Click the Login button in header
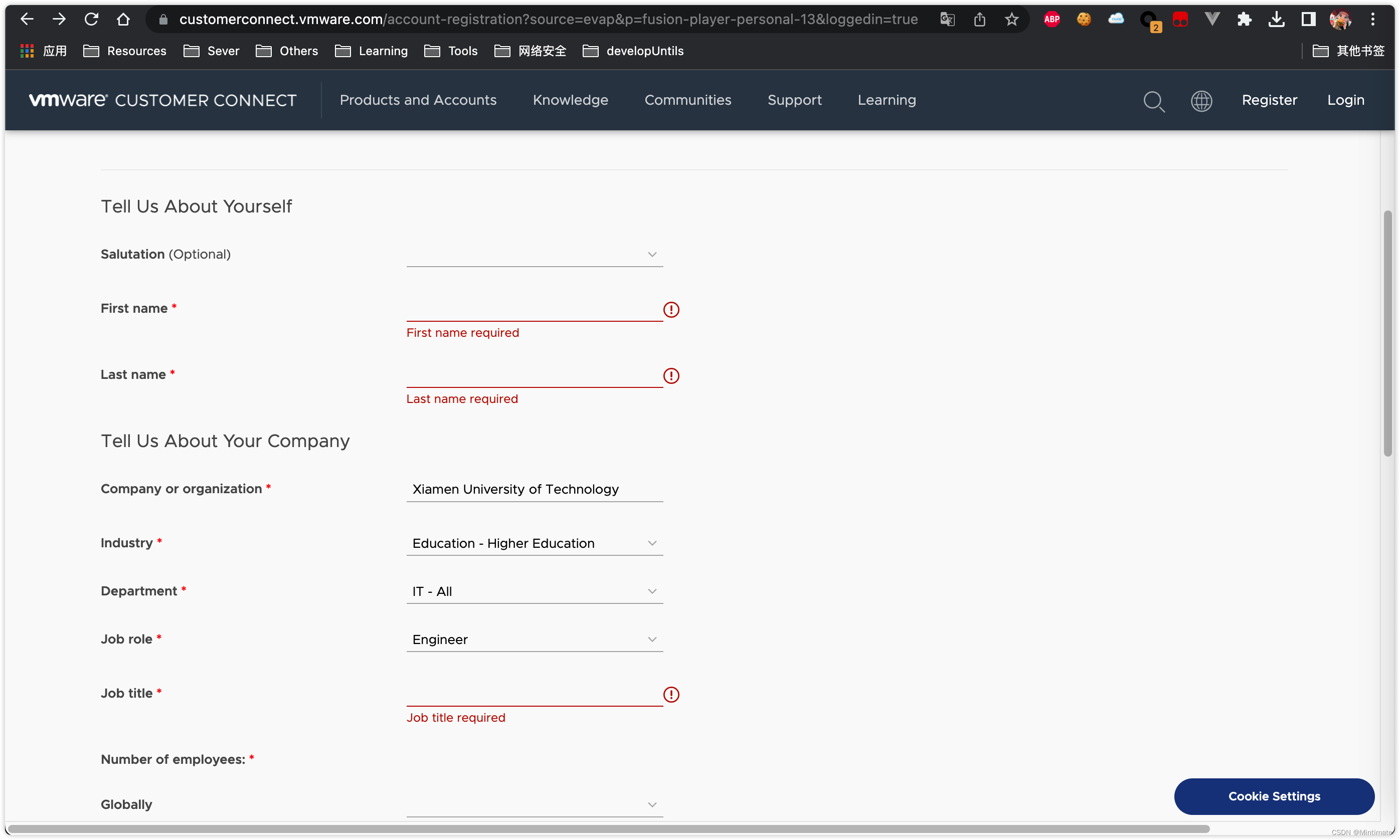This screenshot has height=840, width=1400. coord(1346,100)
